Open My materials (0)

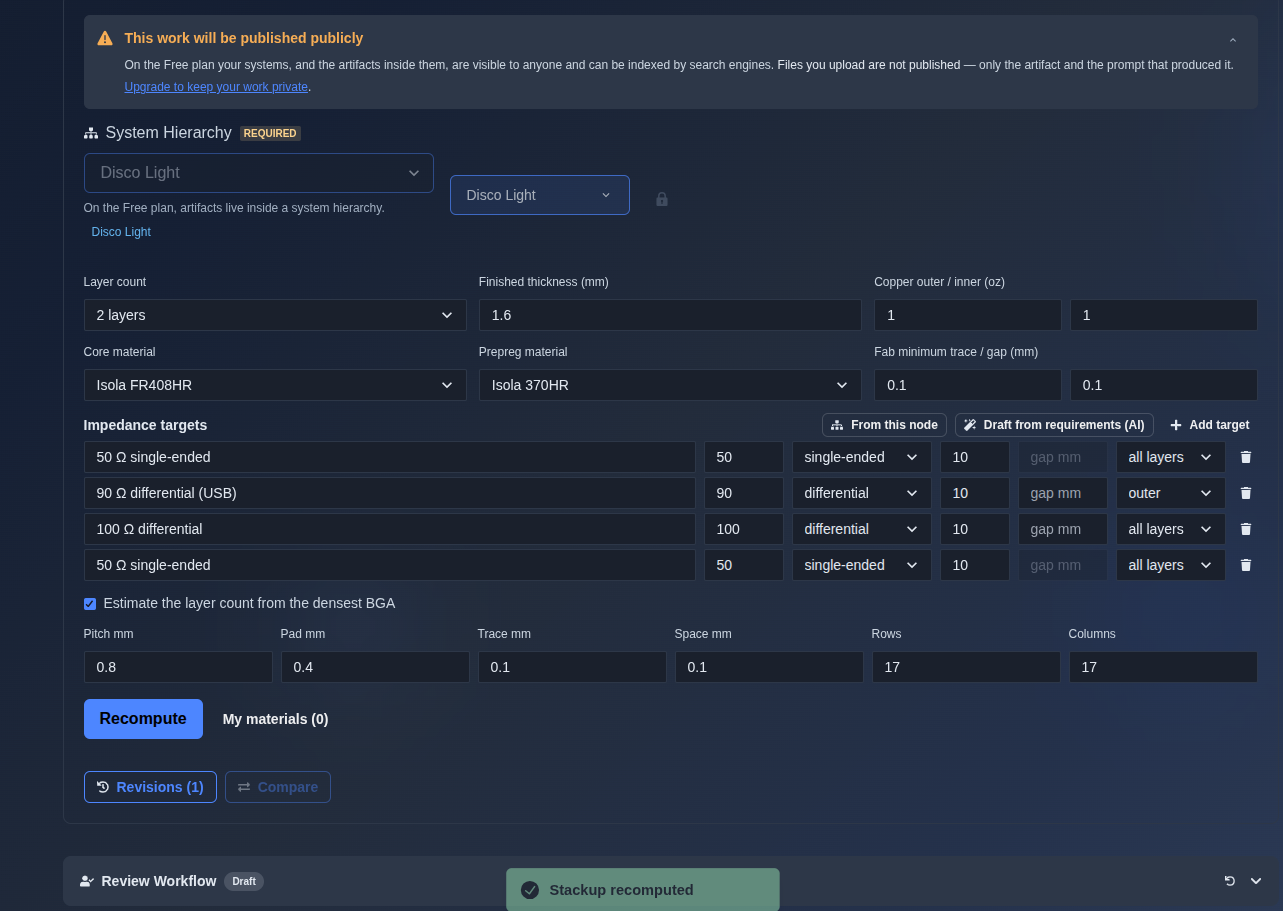pyautogui.click(x=275, y=719)
